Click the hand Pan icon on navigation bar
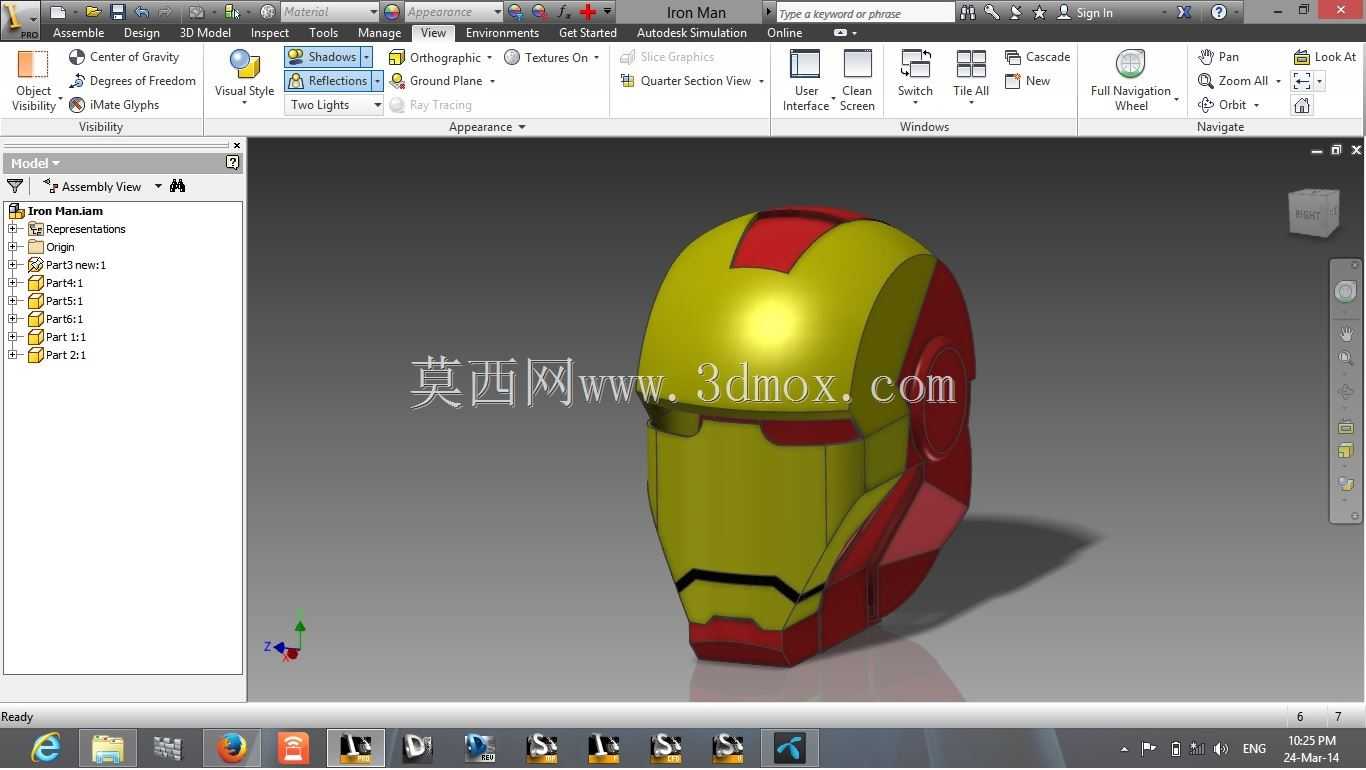 (x=1346, y=334)
